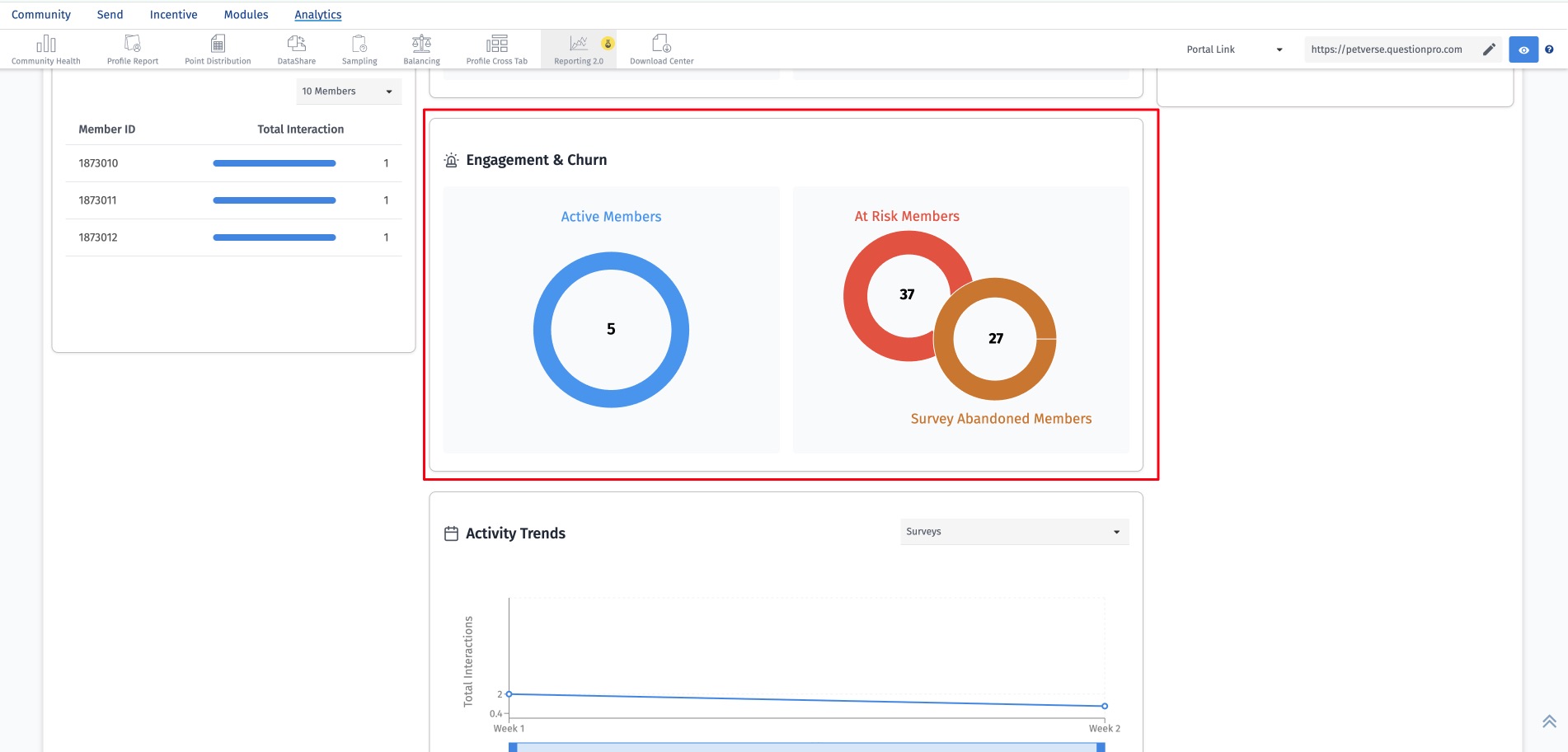This screenshot has width=1568, height=752.
Task: Click the help question mark icon
Action: pos(1549,49)
